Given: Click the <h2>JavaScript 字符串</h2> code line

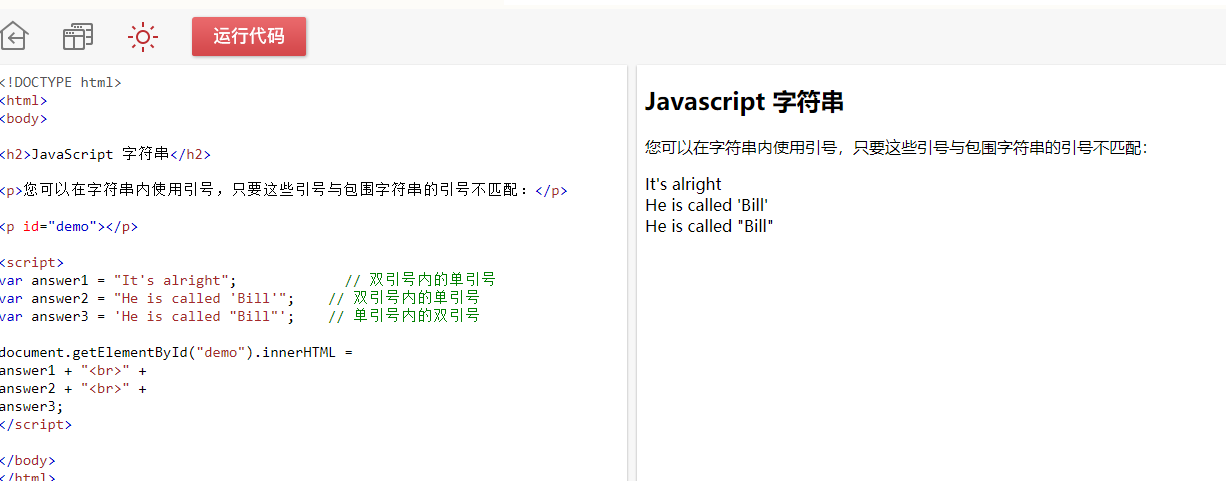Looking at the screenshot, I should pyautogui.click(x=105, y=154).
